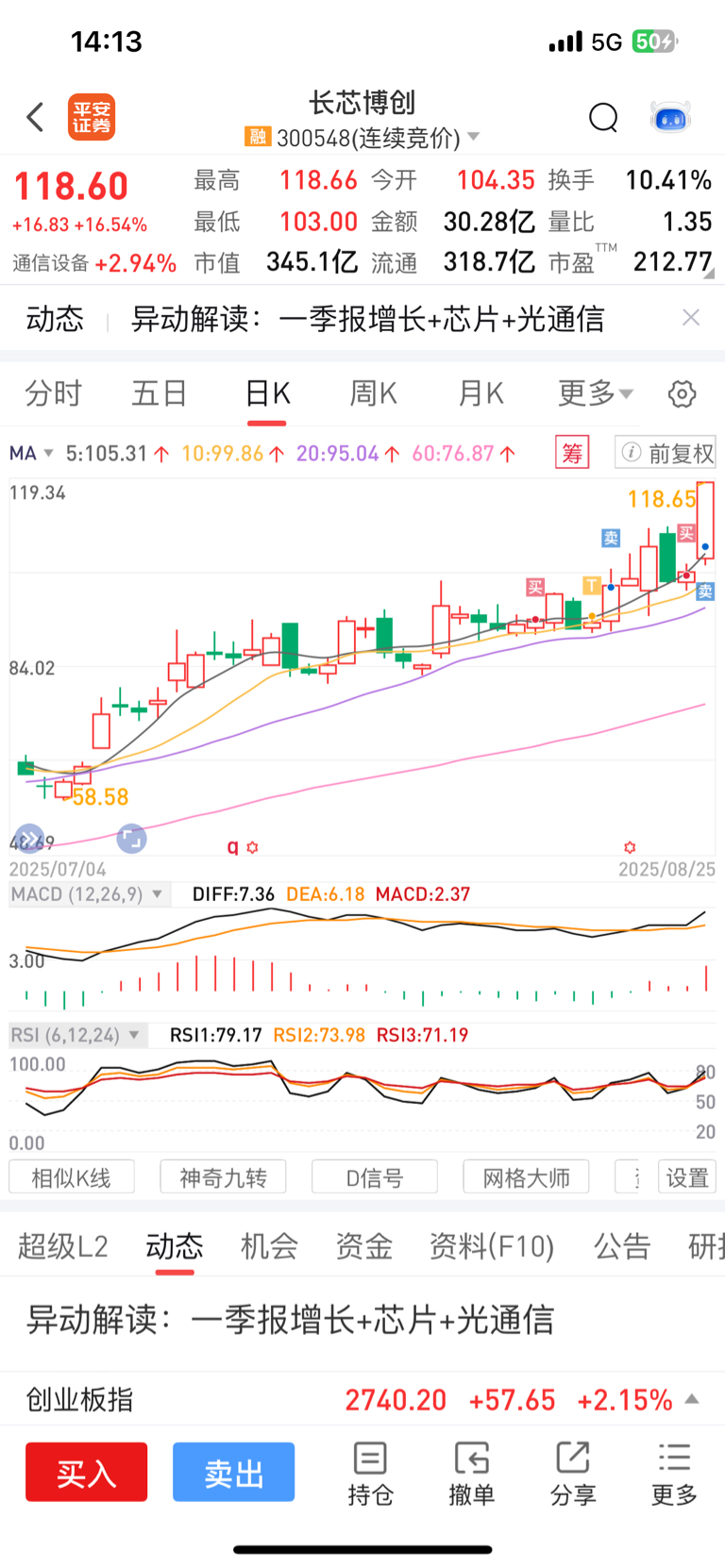This screenshot has height=1568, width=725.
Task: Open the 平安证券 logo icon
Action: (92, 117)
